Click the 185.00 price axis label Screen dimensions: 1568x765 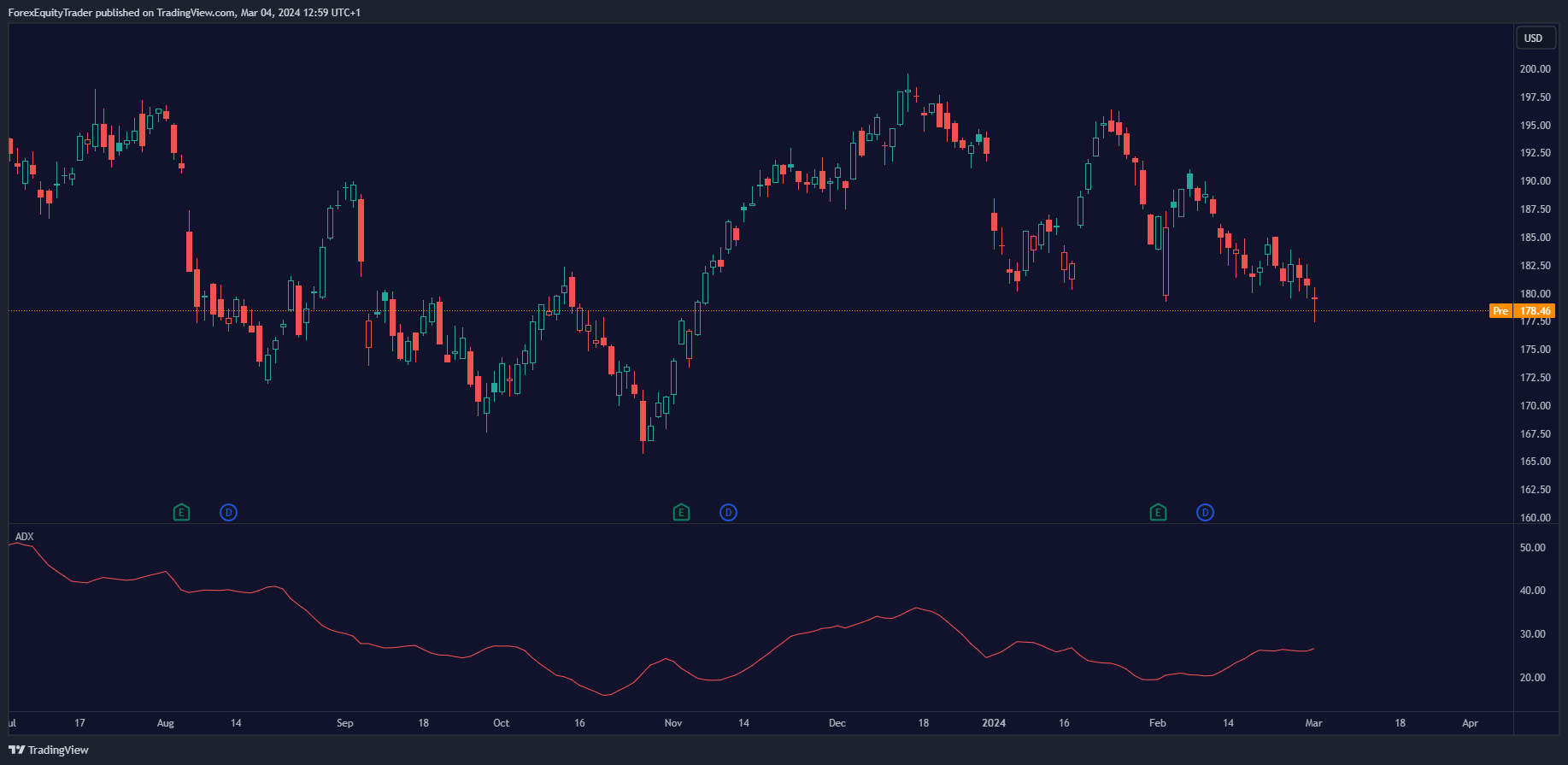point(1535,238)
